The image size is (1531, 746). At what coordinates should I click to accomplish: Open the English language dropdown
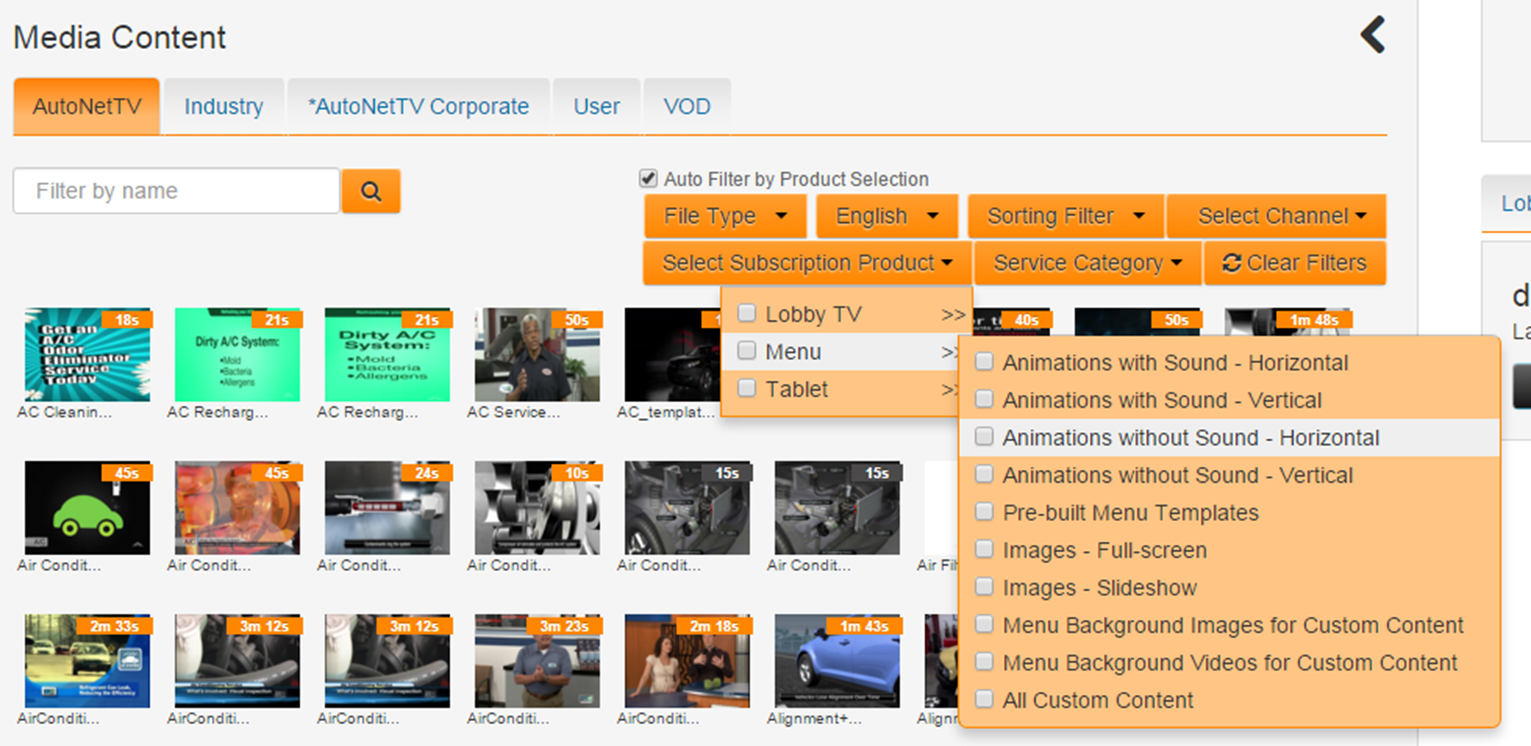pyautogui.click(x=888, y=216)
